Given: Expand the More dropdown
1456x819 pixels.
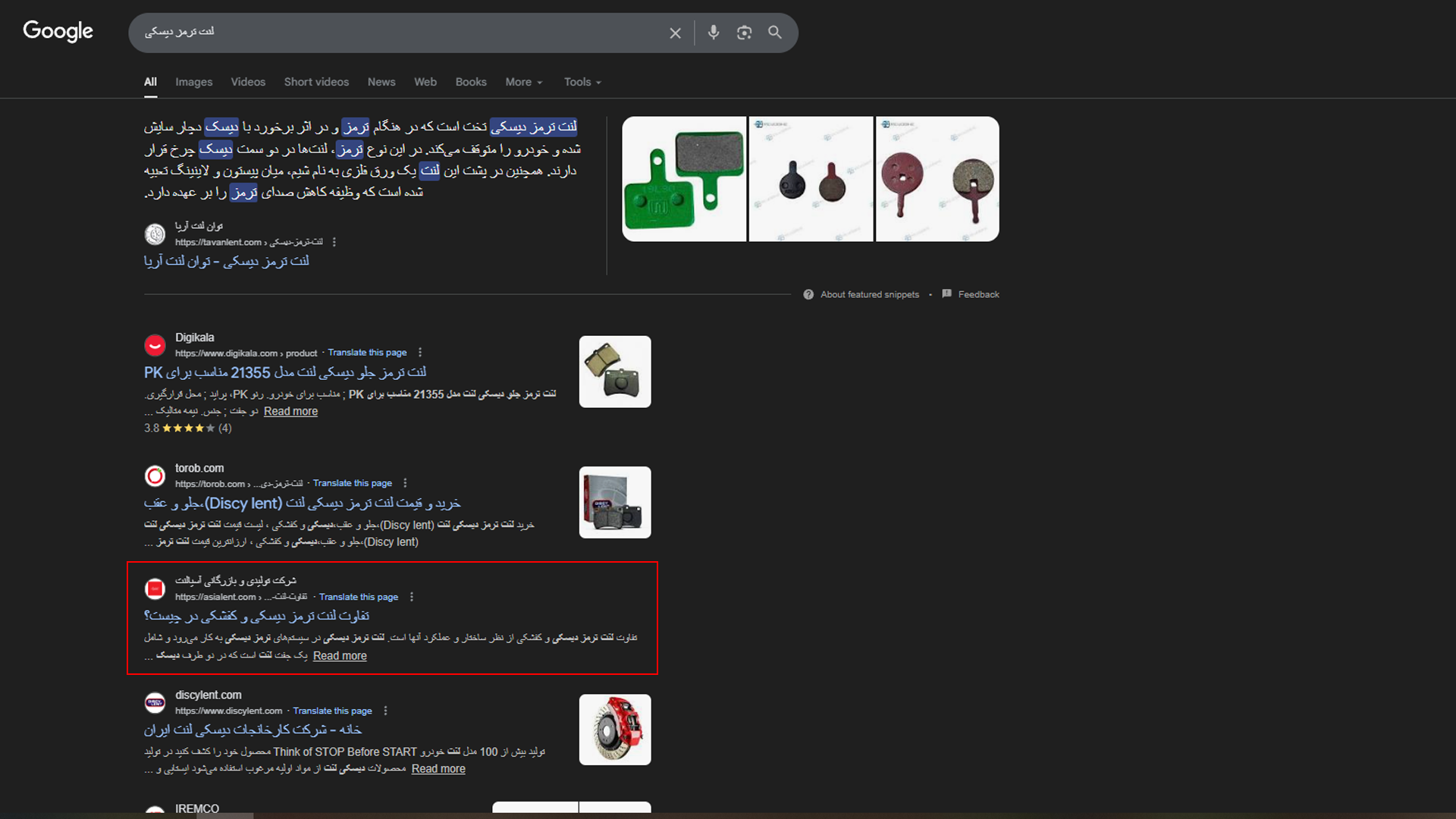Looking at the screenshot, I should [524, 82].
